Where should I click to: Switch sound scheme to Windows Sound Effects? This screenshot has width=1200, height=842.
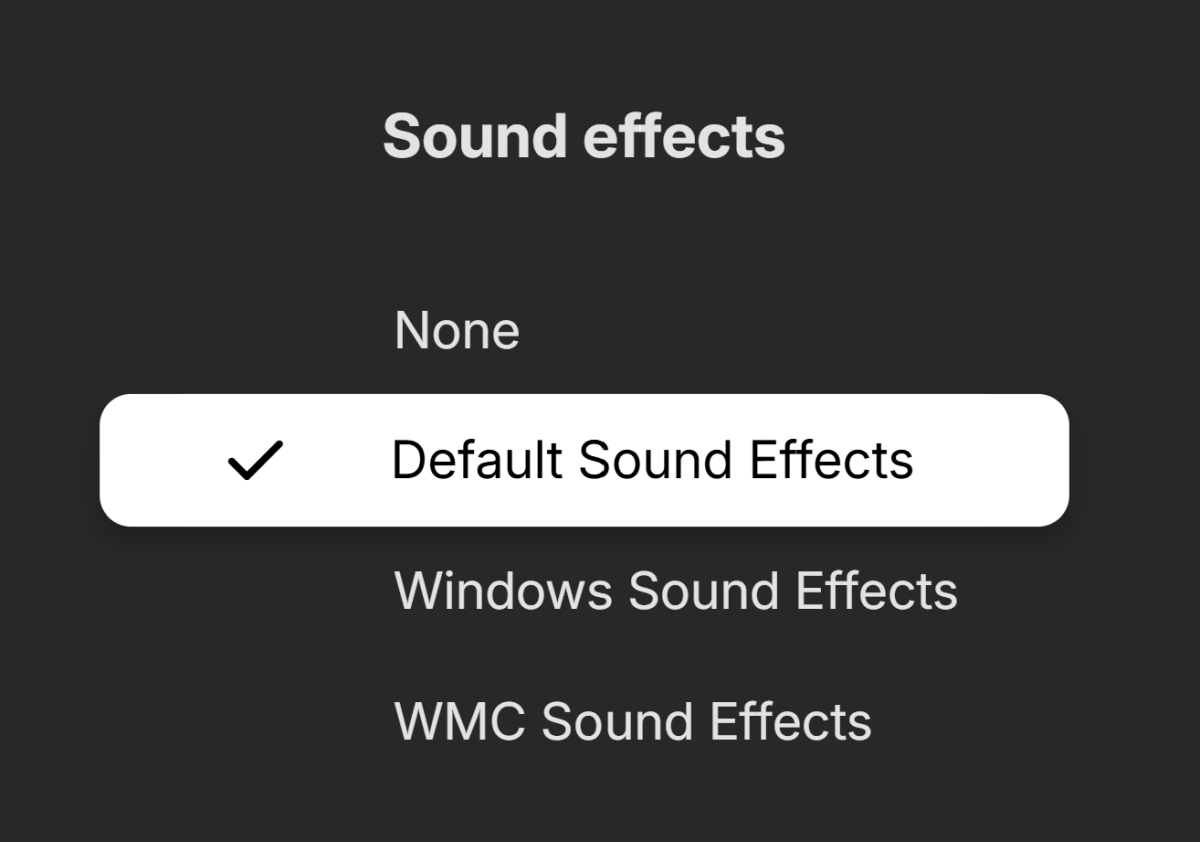(676, 591)
